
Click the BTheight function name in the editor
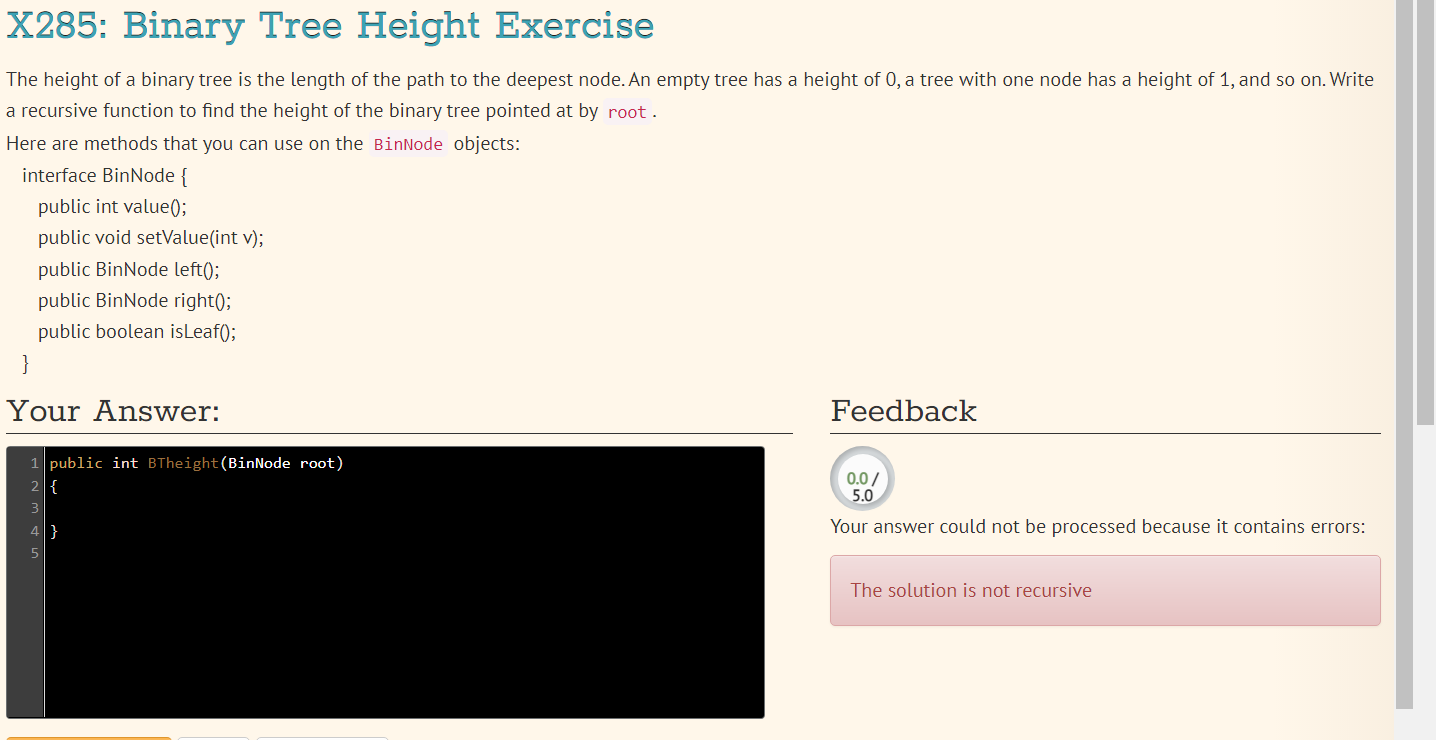[182, 463]
